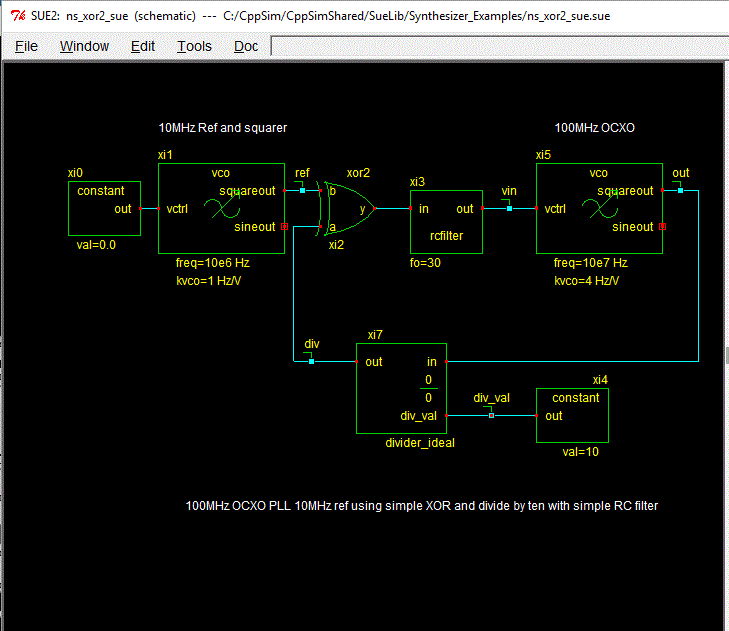Click the val=0.0 parameter text
This screenshot has height=631, width=729.
(96, 245)
